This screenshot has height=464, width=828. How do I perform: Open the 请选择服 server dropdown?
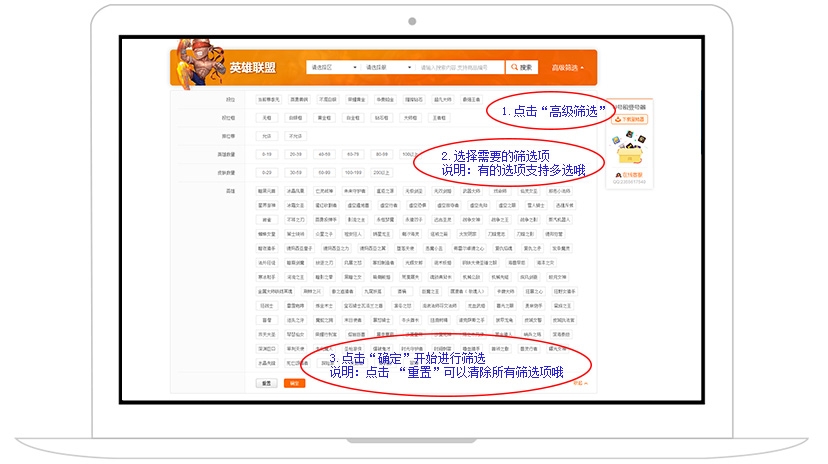coord(386,68)
